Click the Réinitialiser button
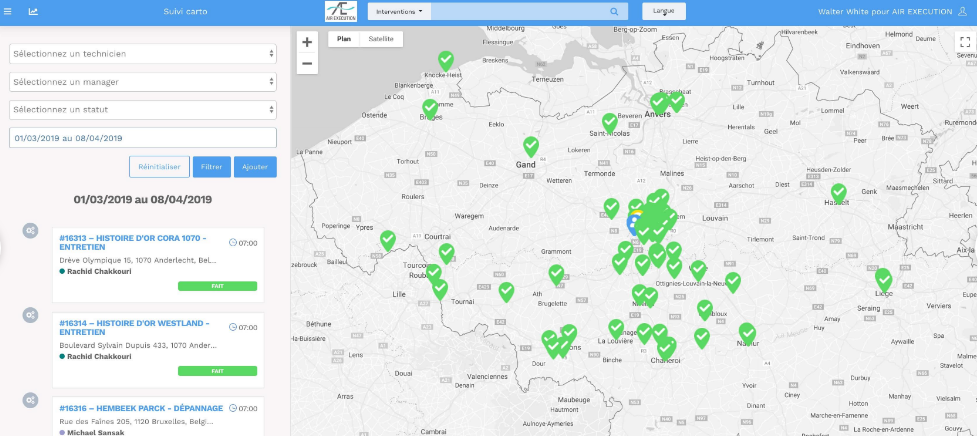This screenshot has width=978, height=440. pyautogui.click(x=159, y=167)
